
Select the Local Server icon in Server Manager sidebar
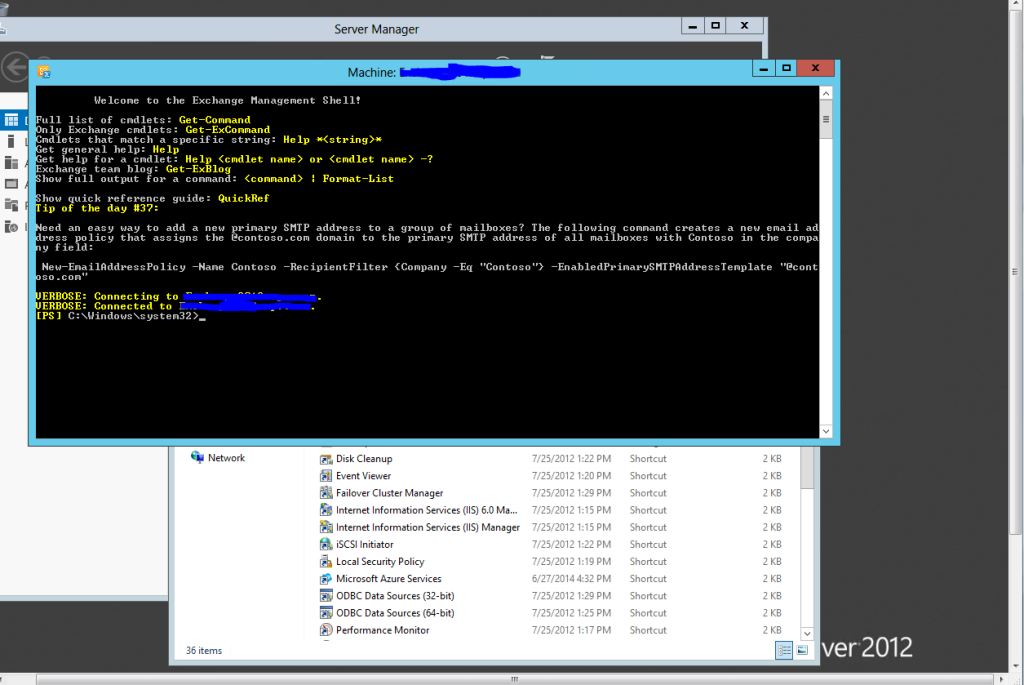coord(10,141)
